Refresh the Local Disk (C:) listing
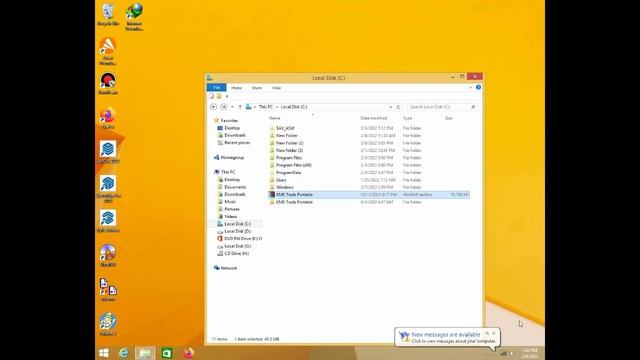This screenshot has height=360, width=640. click(398, 107)
